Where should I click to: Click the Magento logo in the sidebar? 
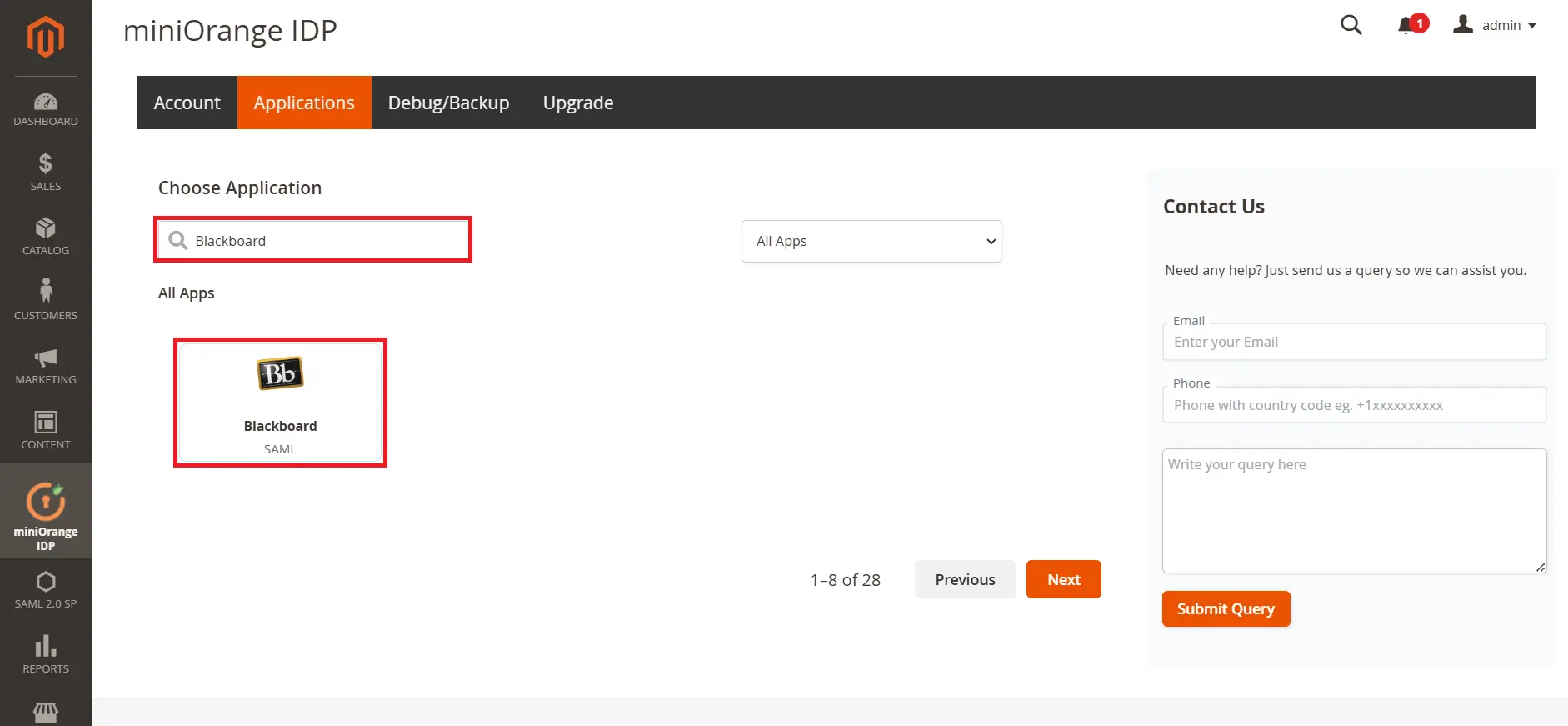click(x=46, y=37)
